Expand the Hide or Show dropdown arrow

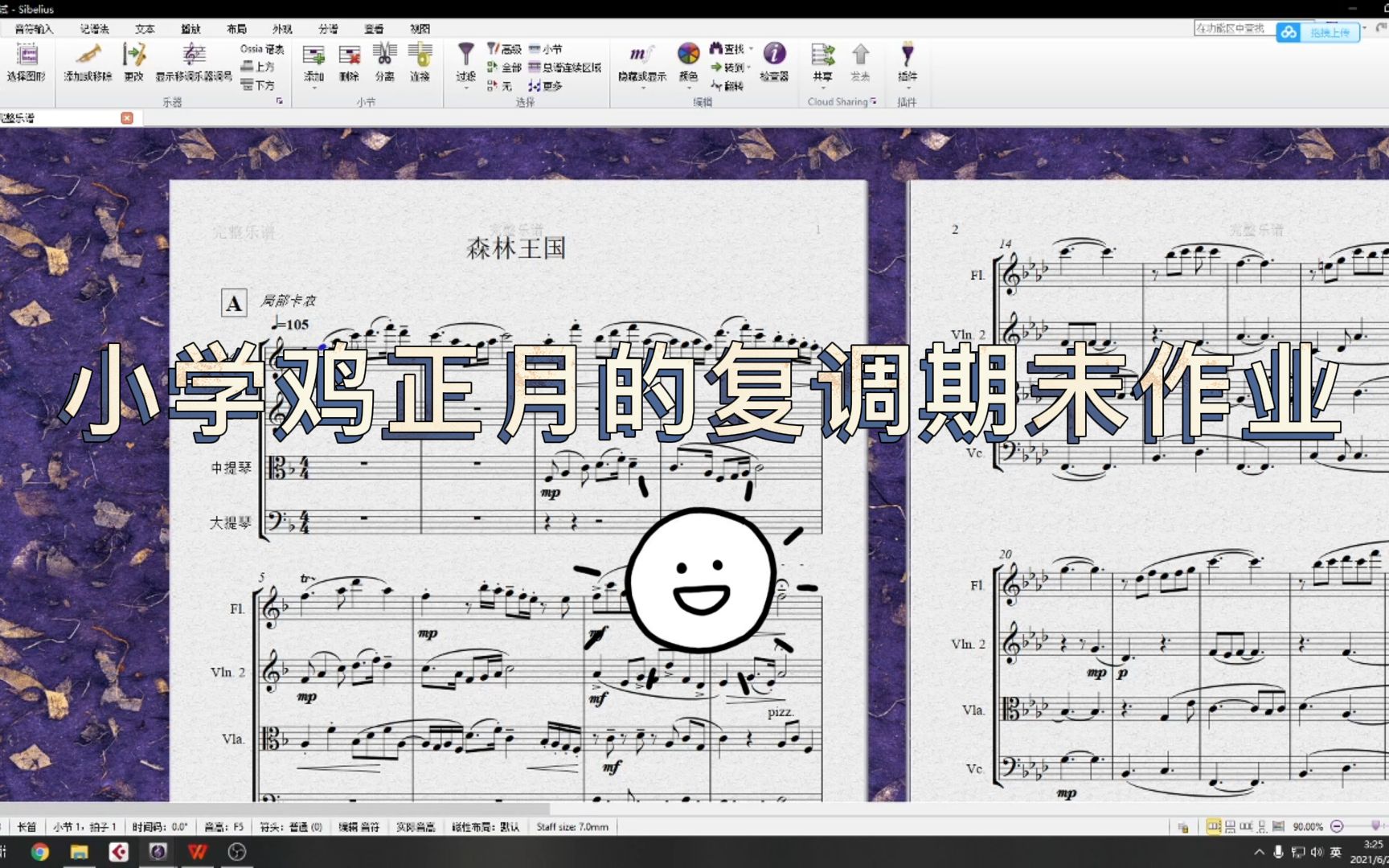pyautogui.click(x=642, y=88)
